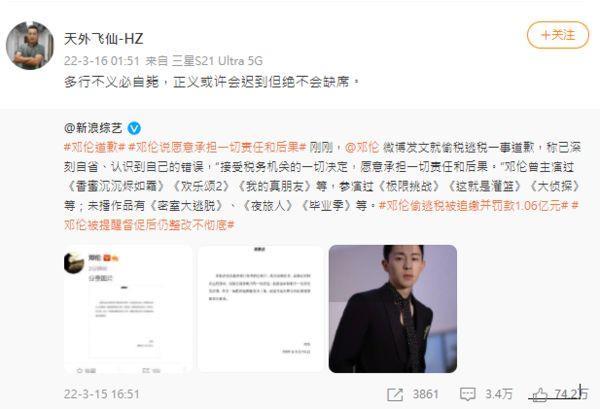
Task: View first thumbnail of Weibo post screenshot
Action: tap(128, 309)
